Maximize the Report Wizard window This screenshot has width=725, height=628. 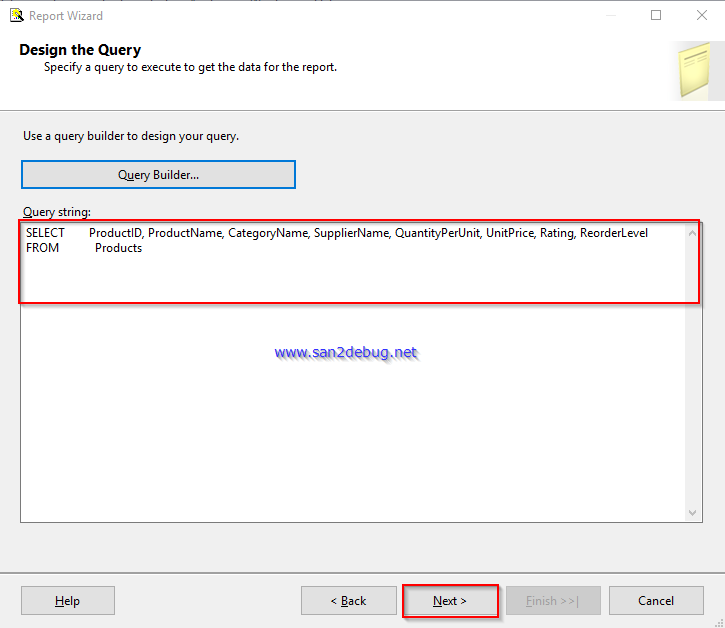656,15
